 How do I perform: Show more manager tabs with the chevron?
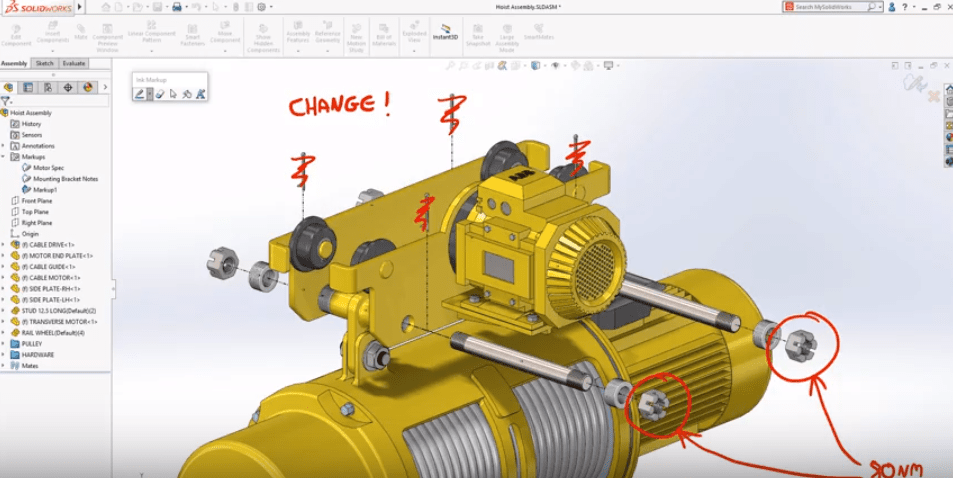[x=105, y=88]
